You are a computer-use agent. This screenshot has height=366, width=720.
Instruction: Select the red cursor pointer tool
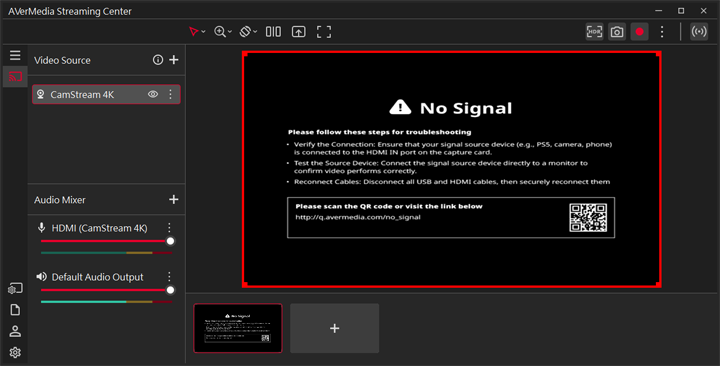coord(194,32)
